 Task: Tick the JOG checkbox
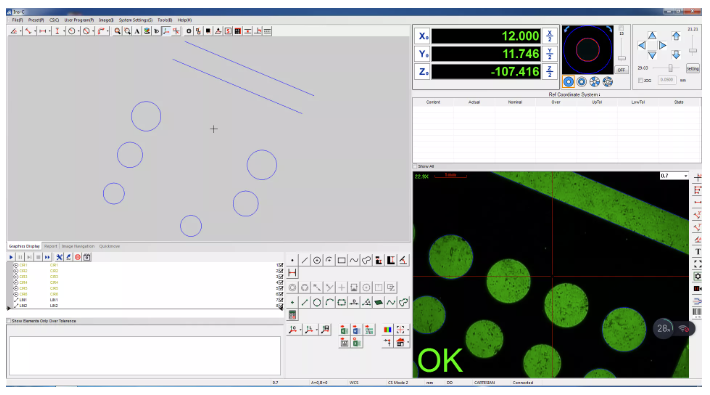coord(640,80)
